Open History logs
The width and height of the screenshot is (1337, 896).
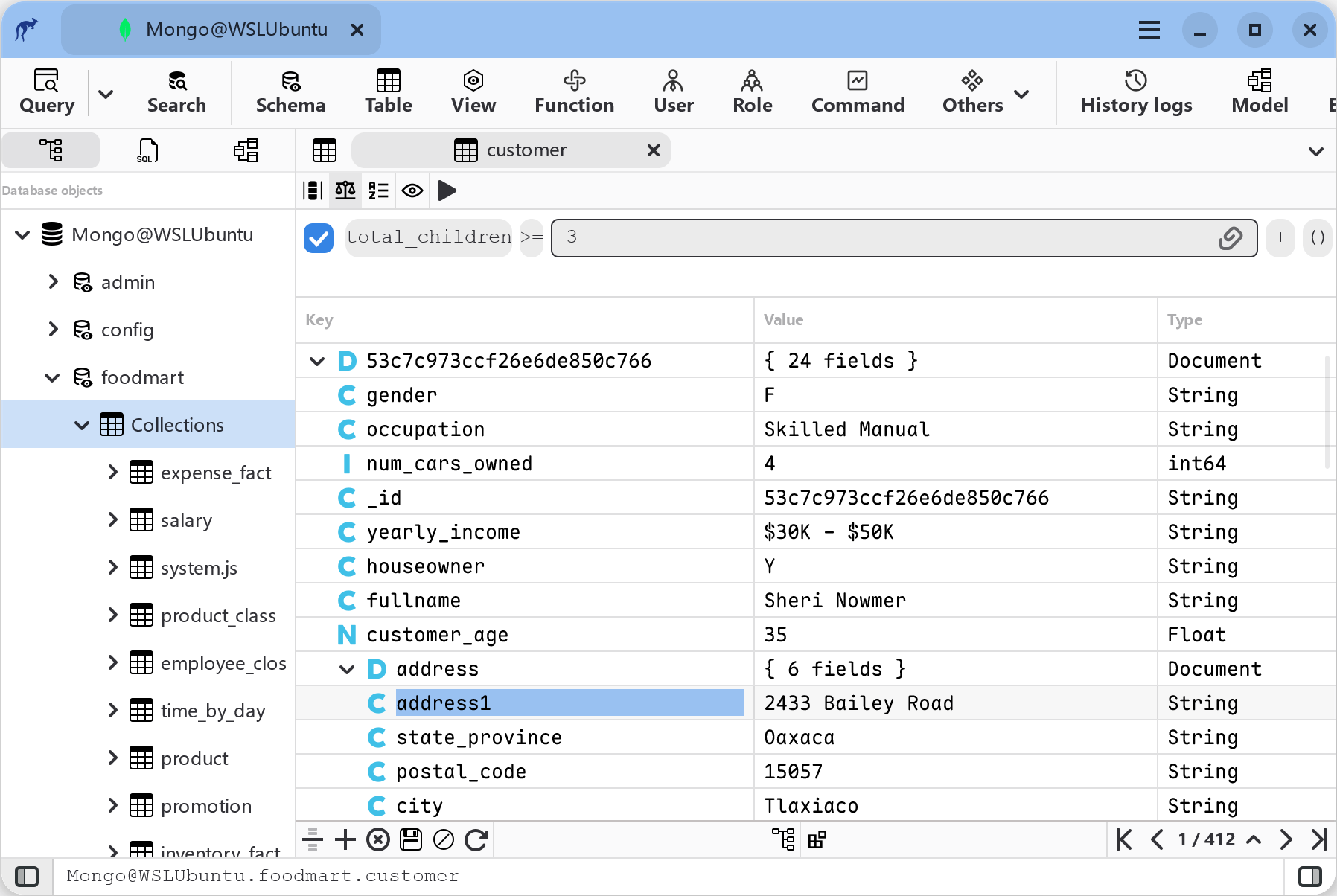pyautogui.click(x=1136, y=92)
